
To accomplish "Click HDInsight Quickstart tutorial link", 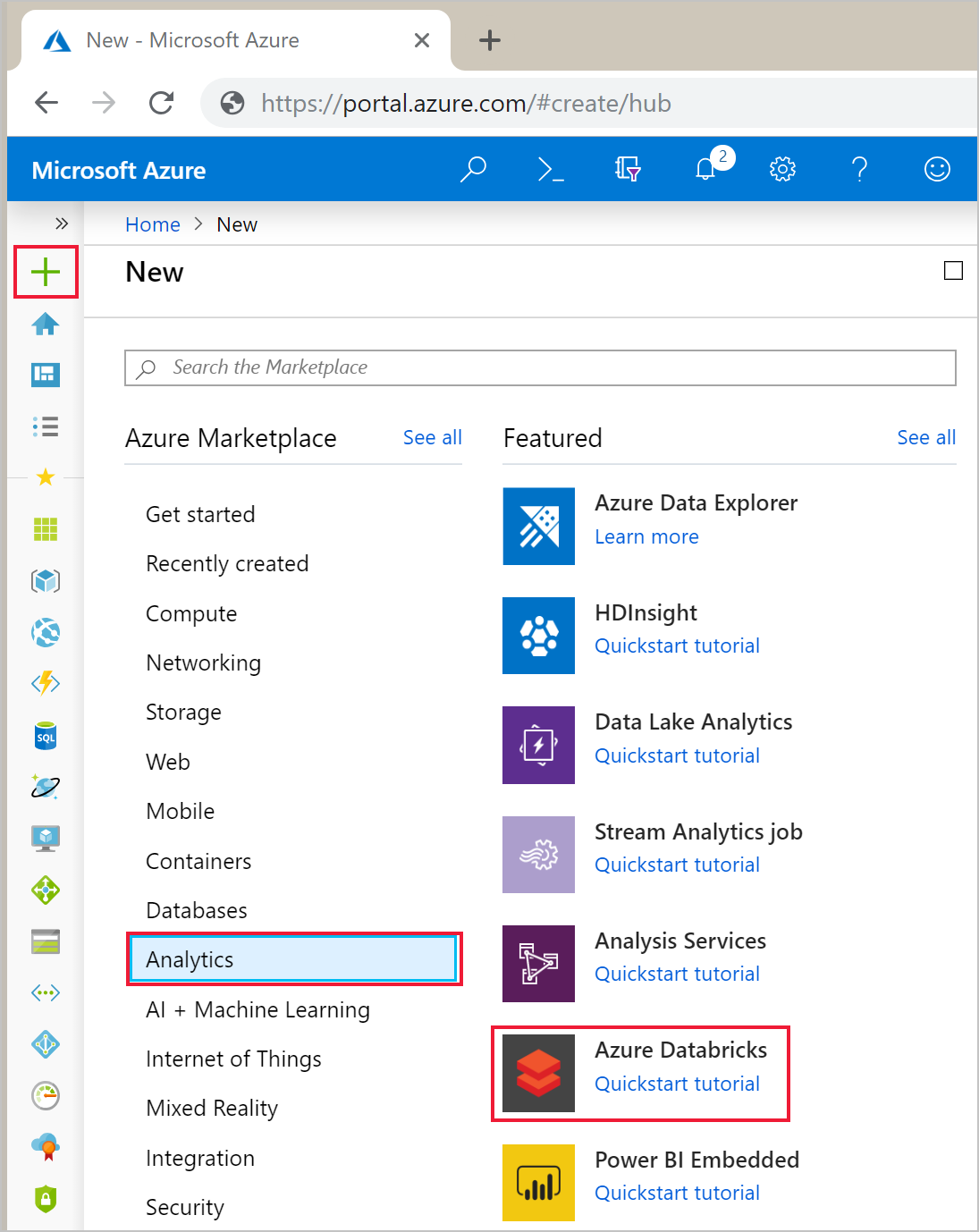I will click(x=677, y=646).
